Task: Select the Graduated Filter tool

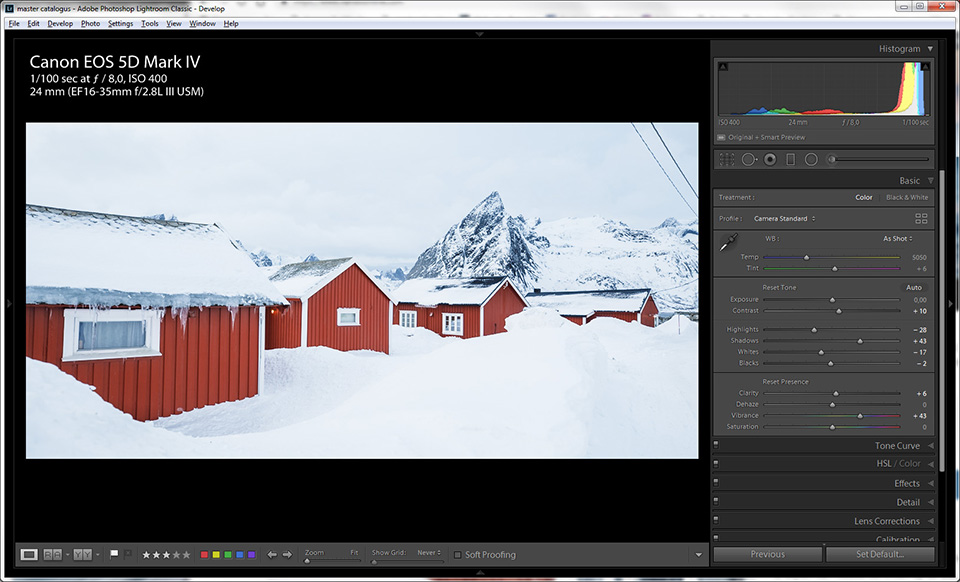Action: (790, 160)
